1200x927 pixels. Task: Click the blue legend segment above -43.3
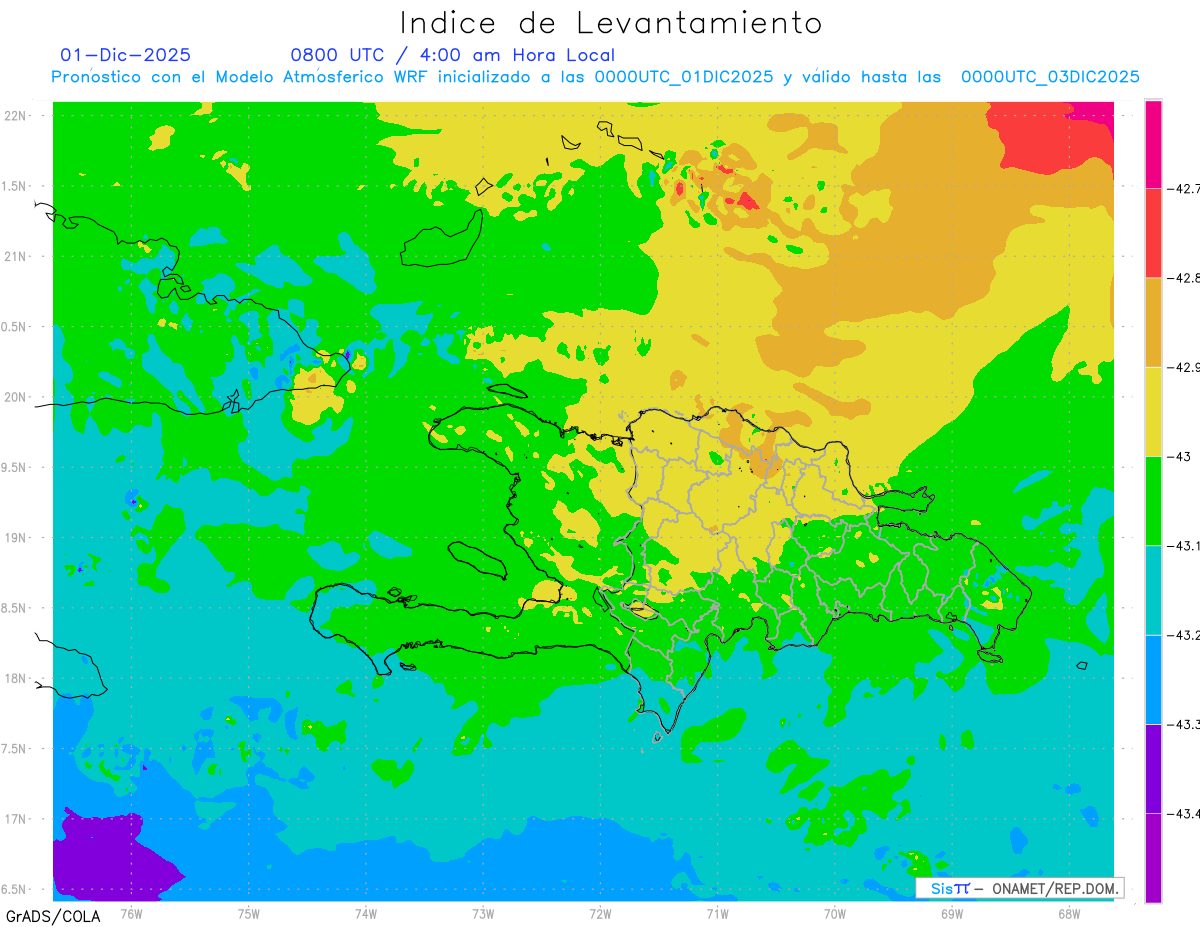point(1153,679)
